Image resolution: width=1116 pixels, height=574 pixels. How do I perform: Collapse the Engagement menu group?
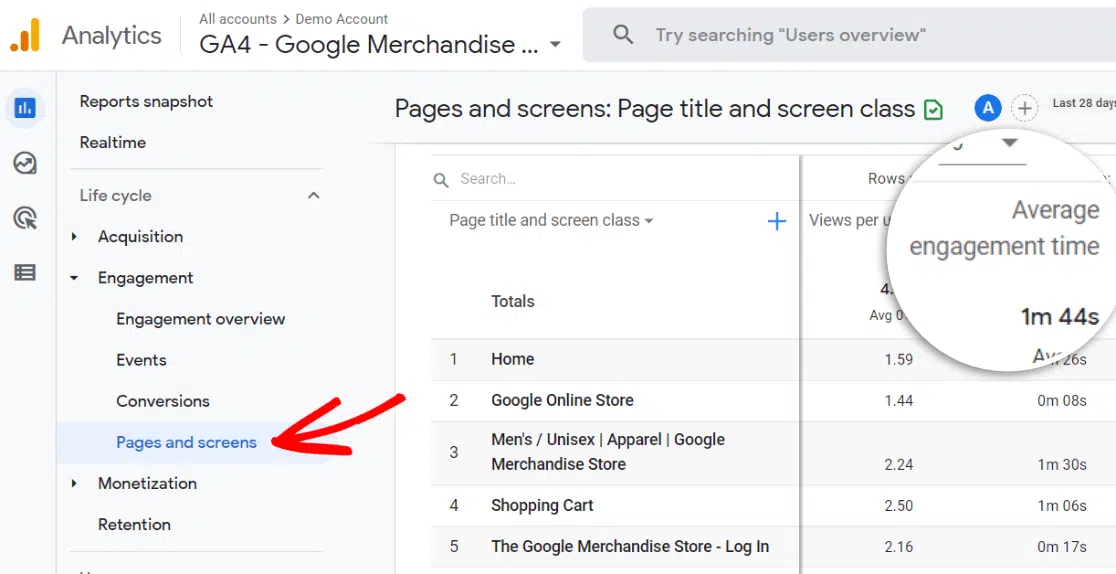74,278
